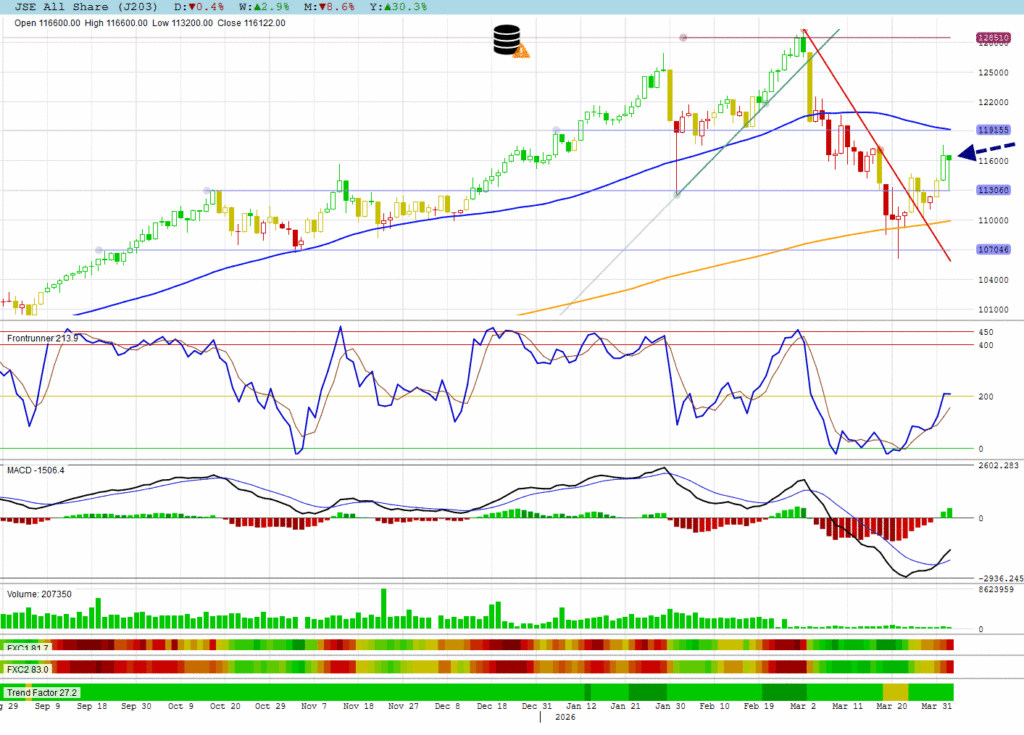1024x735 pixels.
Task: Select the Frontrunner 213.9 indicator label
Action: 43,338
